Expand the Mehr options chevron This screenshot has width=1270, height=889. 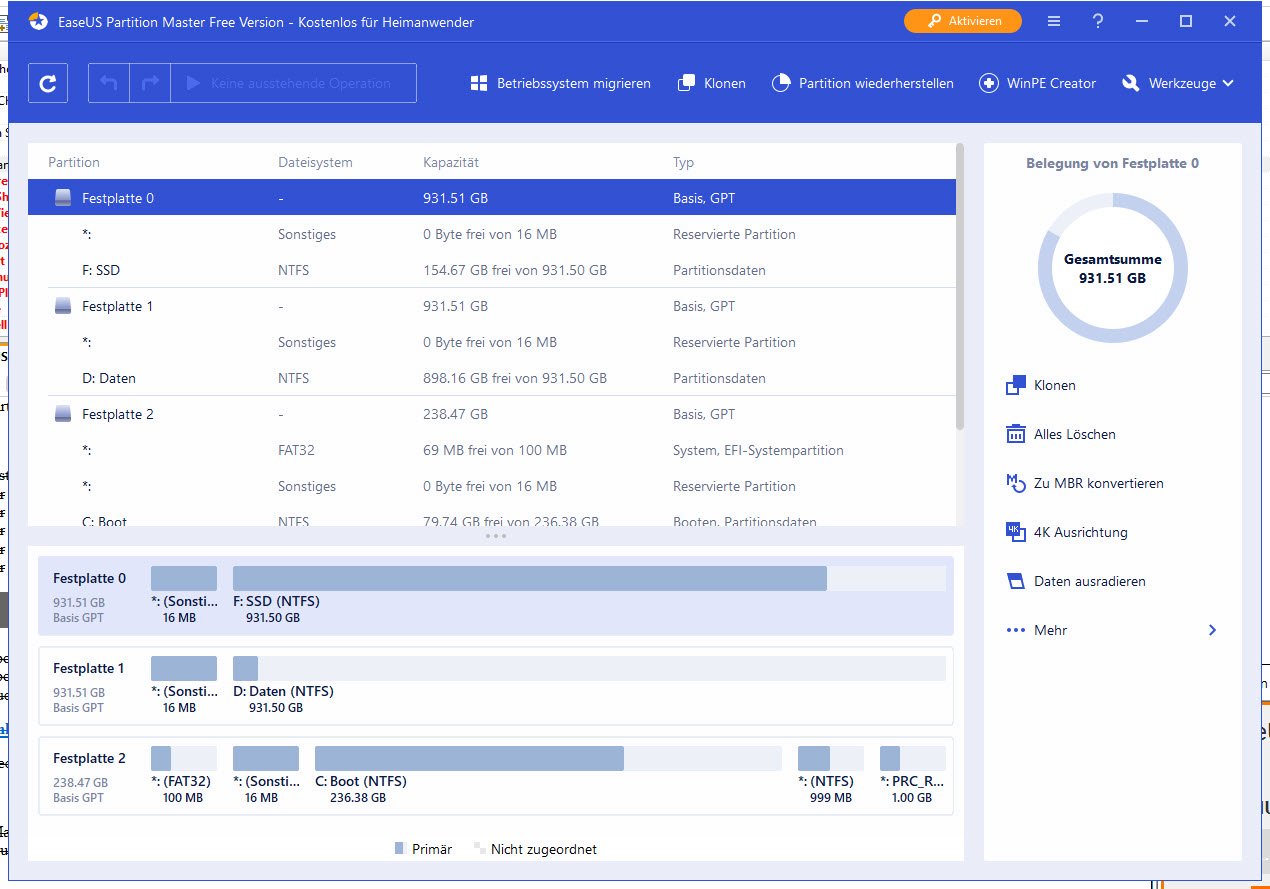(1212, 630)
